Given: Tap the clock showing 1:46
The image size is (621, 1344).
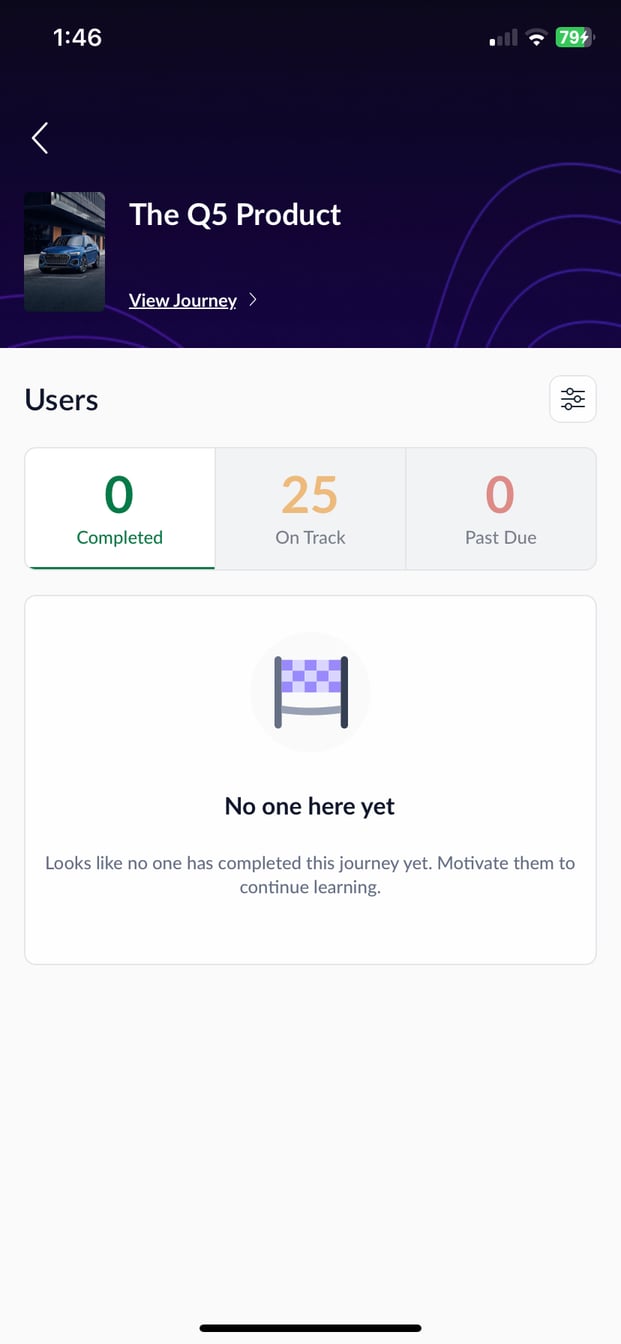Looking at the screenshot, I should coord(77,37).
